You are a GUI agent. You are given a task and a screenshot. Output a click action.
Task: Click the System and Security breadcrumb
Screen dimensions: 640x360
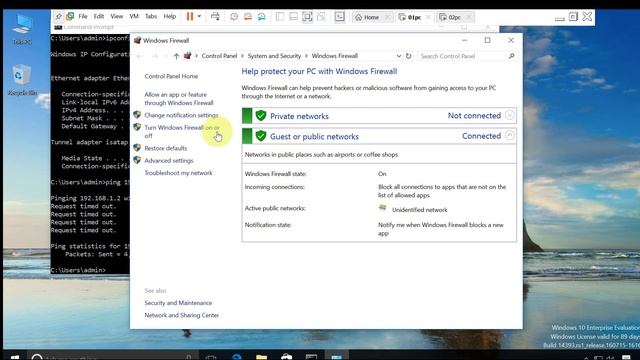pyautogui.click(x=274, y=56)
